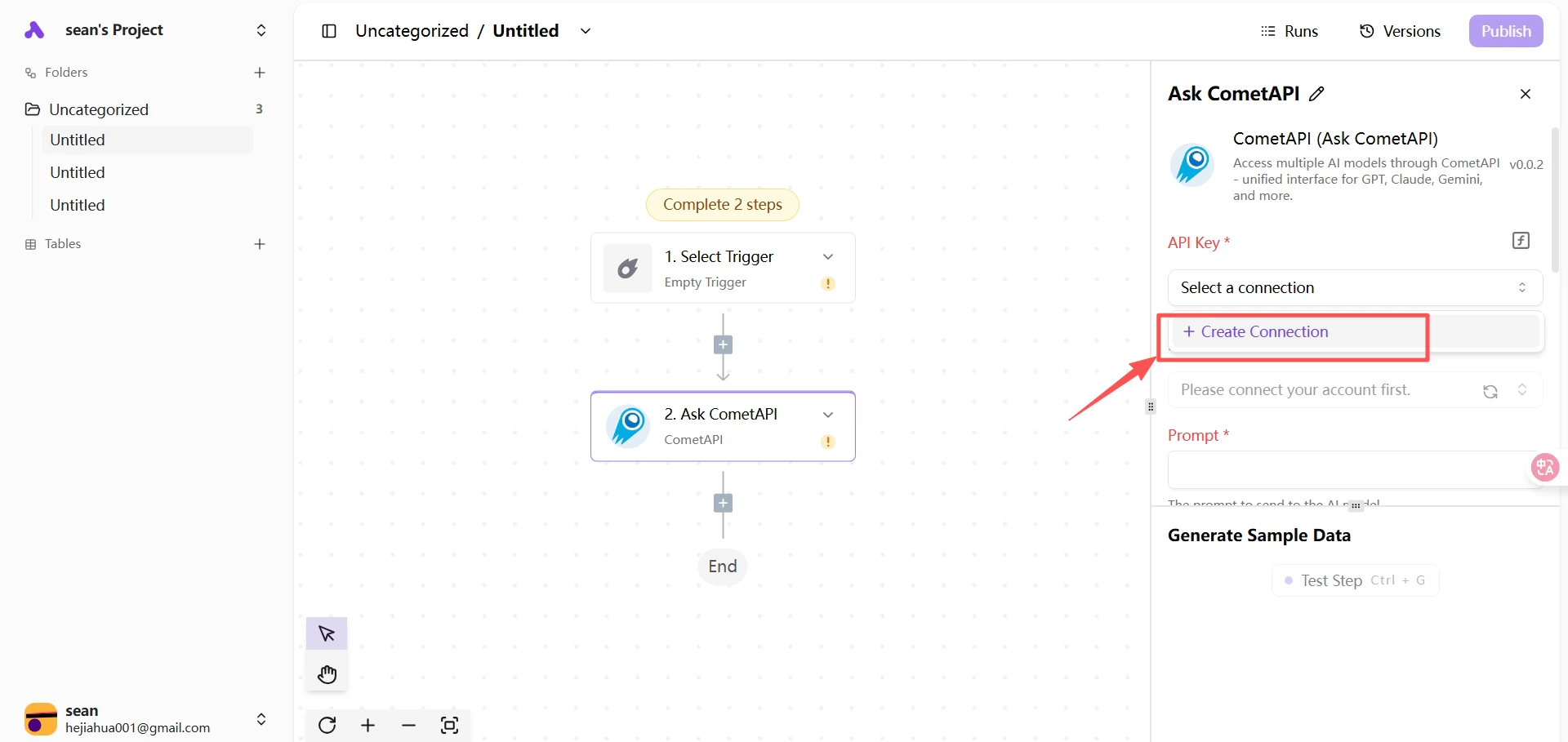Click warning icon on Select Trigger step
Screen dimensions: 1568x742
[828, 283]
